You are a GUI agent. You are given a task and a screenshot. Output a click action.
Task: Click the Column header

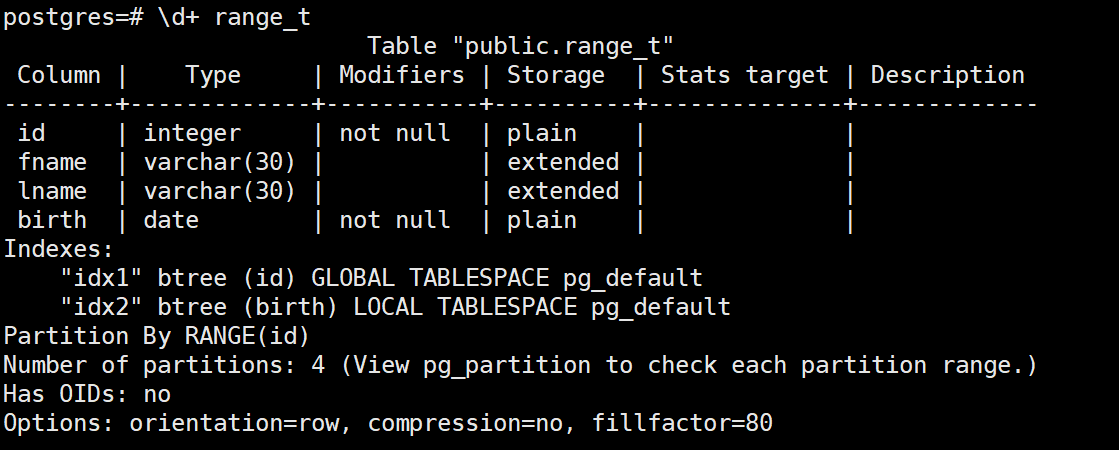59,75
